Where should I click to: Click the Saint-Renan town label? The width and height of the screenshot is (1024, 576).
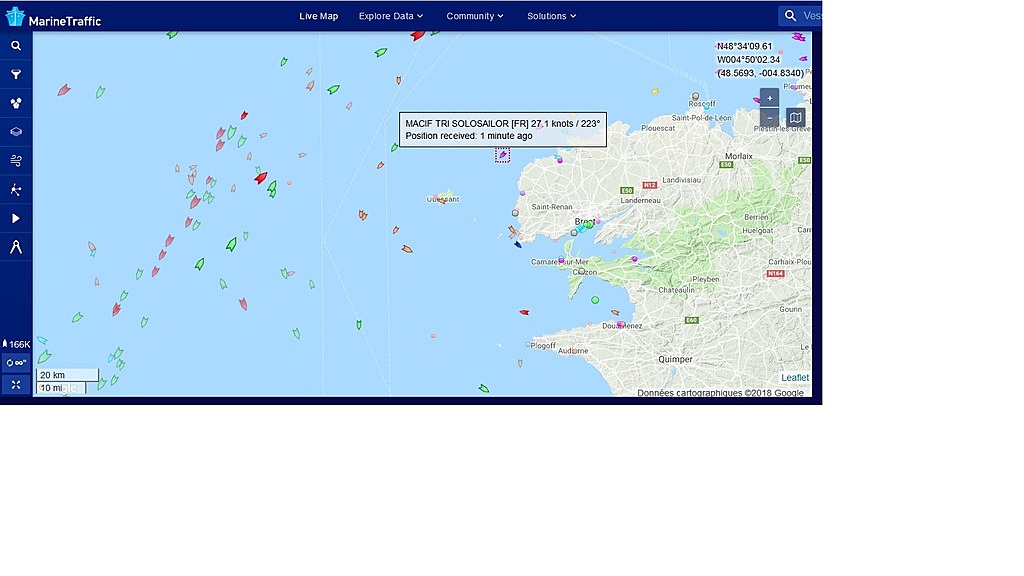(x=552, y=207)
